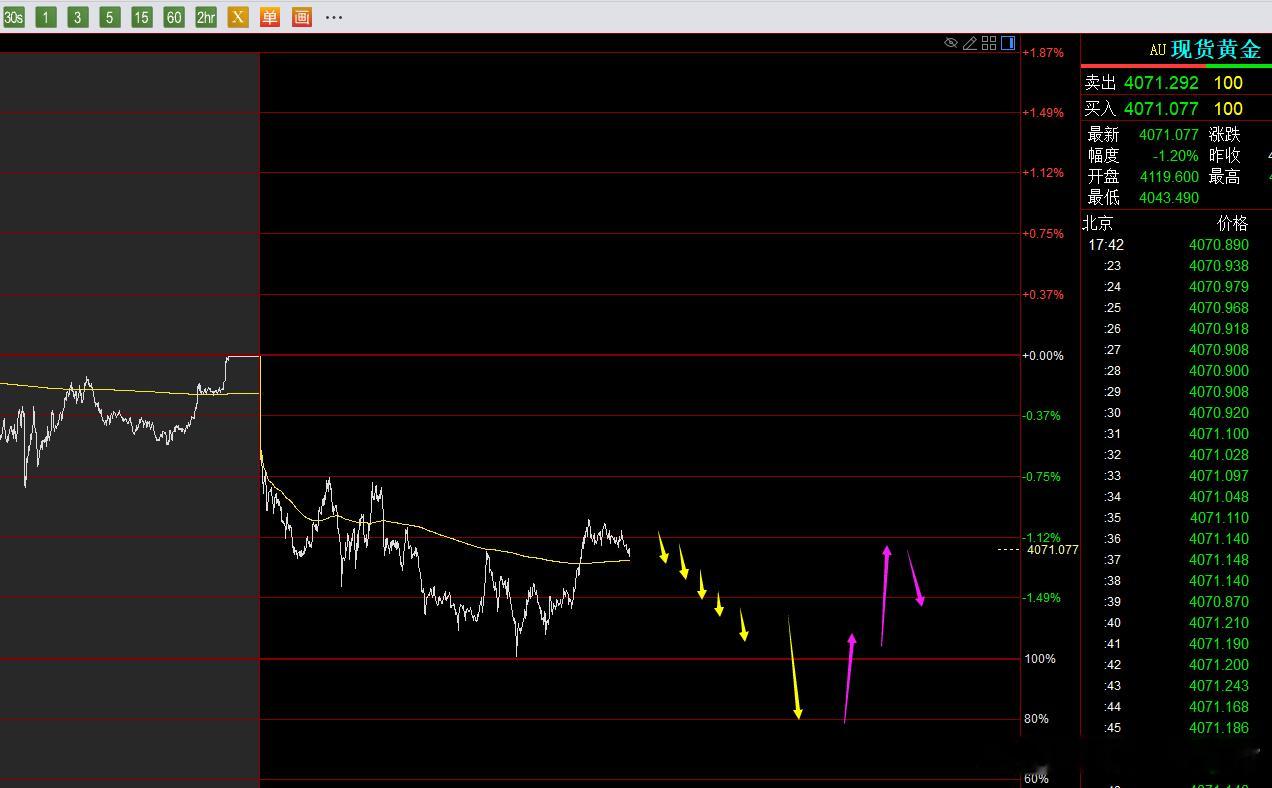1272x788 pixels.
Task: Click the 最低 value 4043.490
Action: click(1169, 197)
